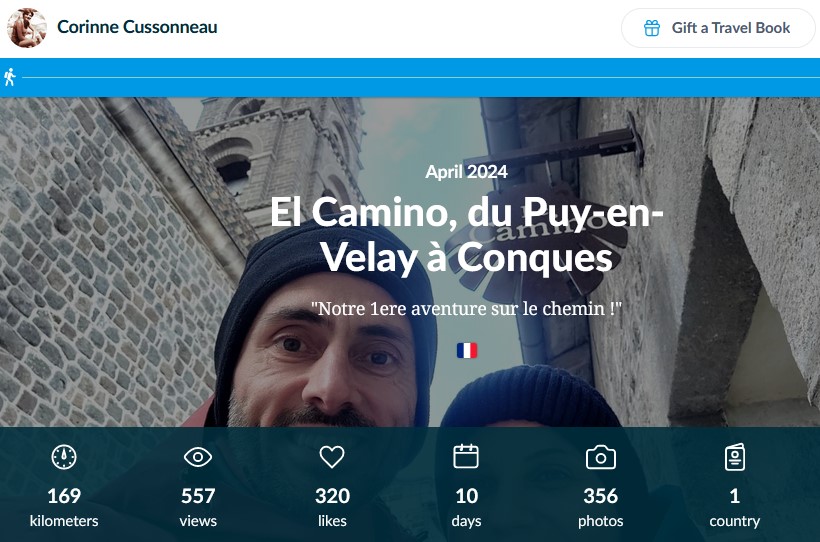820x542 pixels.
Task: Click Corinne Cussonneau's profile avatar
Action: tap(27, 28)
